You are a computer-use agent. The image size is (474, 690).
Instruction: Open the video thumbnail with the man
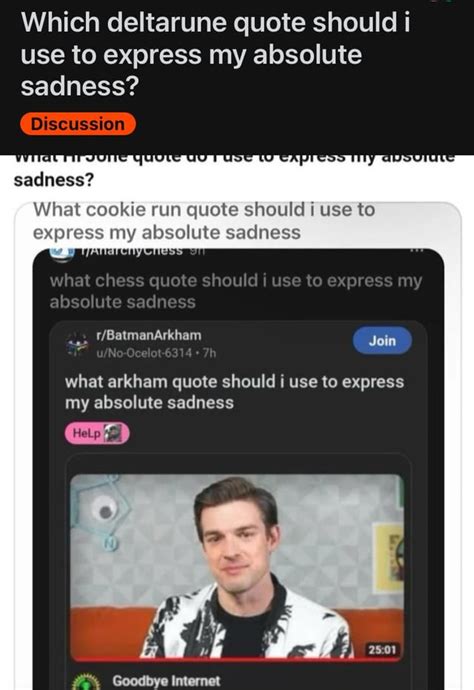point(237,566)
